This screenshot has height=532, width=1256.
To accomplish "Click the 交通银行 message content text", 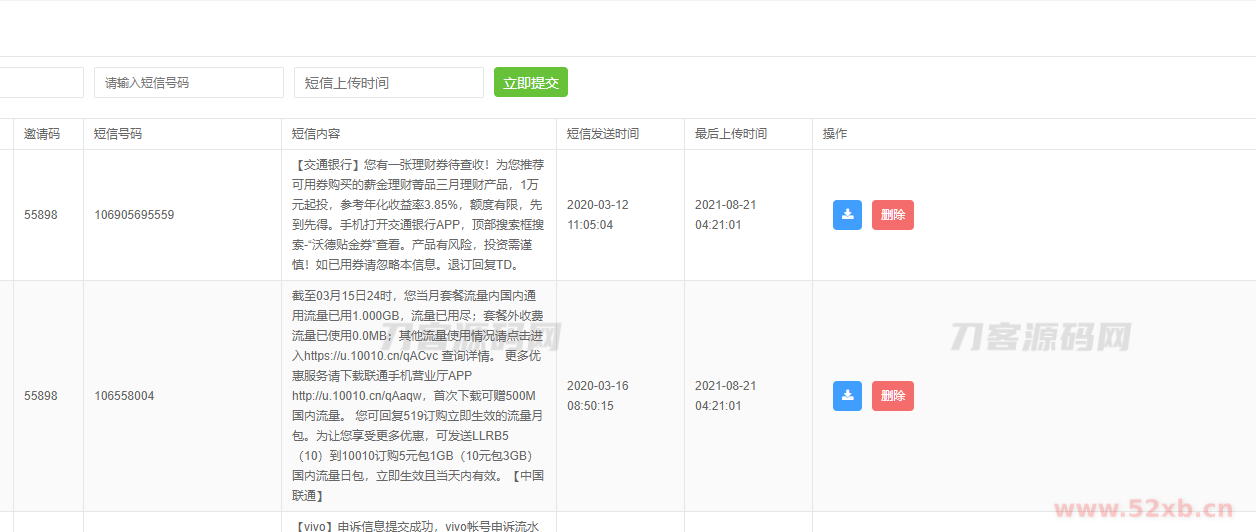I will (418, 215).
